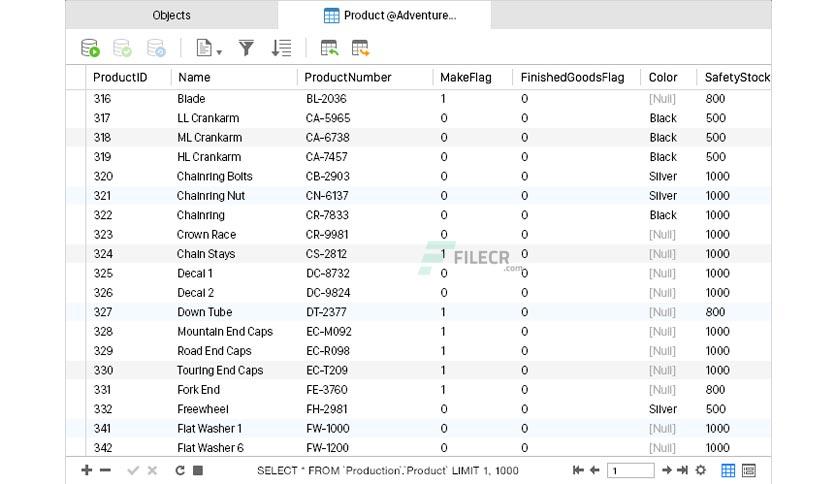The image size is (836, 484).
Task: Go to next page arrow
Action: tap(666, 470)
